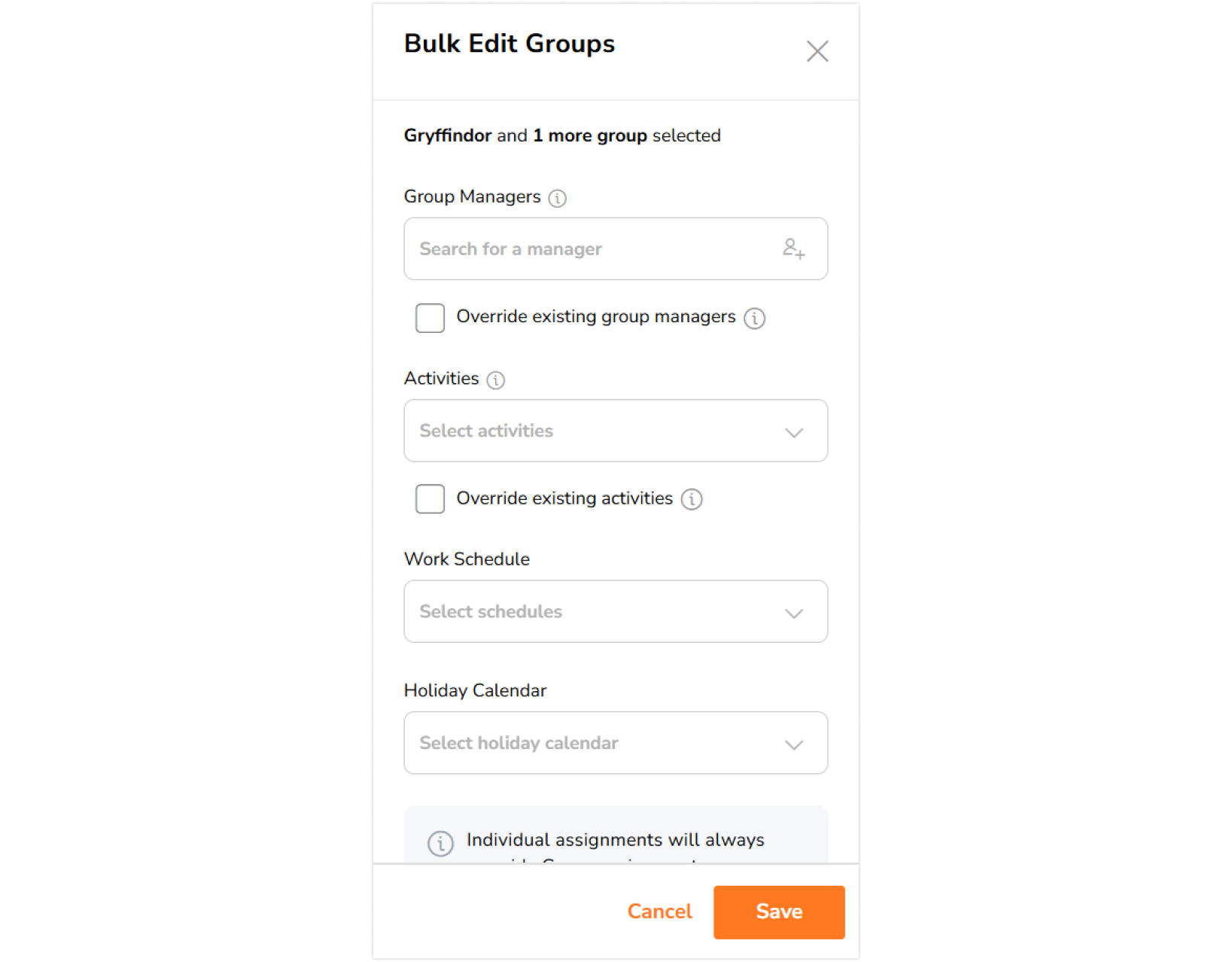This screenshot has width=1232, height=962.
Task: Click the chevron in Holiday Calendar field
Action: [x=794, y=745]
